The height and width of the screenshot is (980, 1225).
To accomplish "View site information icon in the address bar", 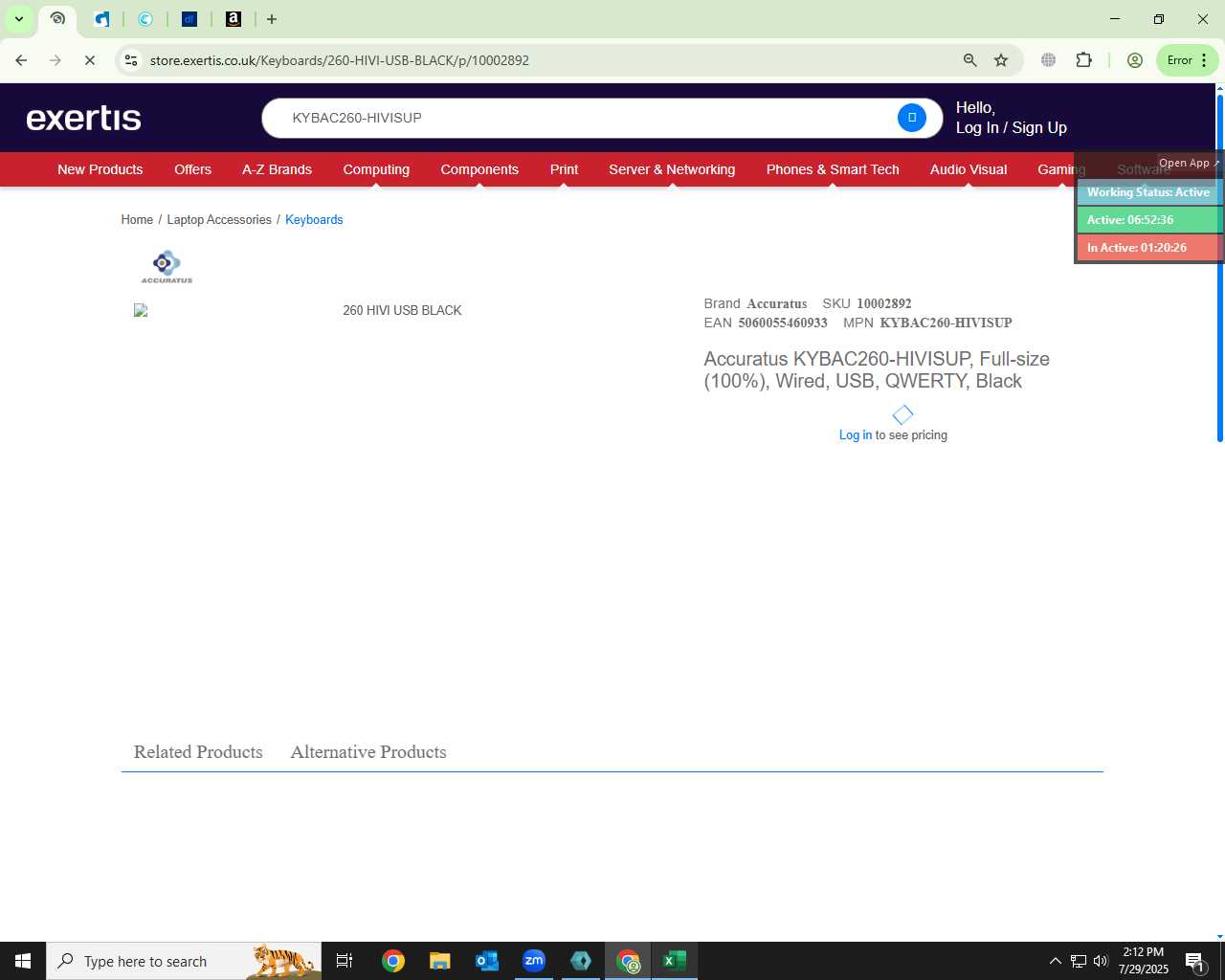I will [x=132, y=60].
